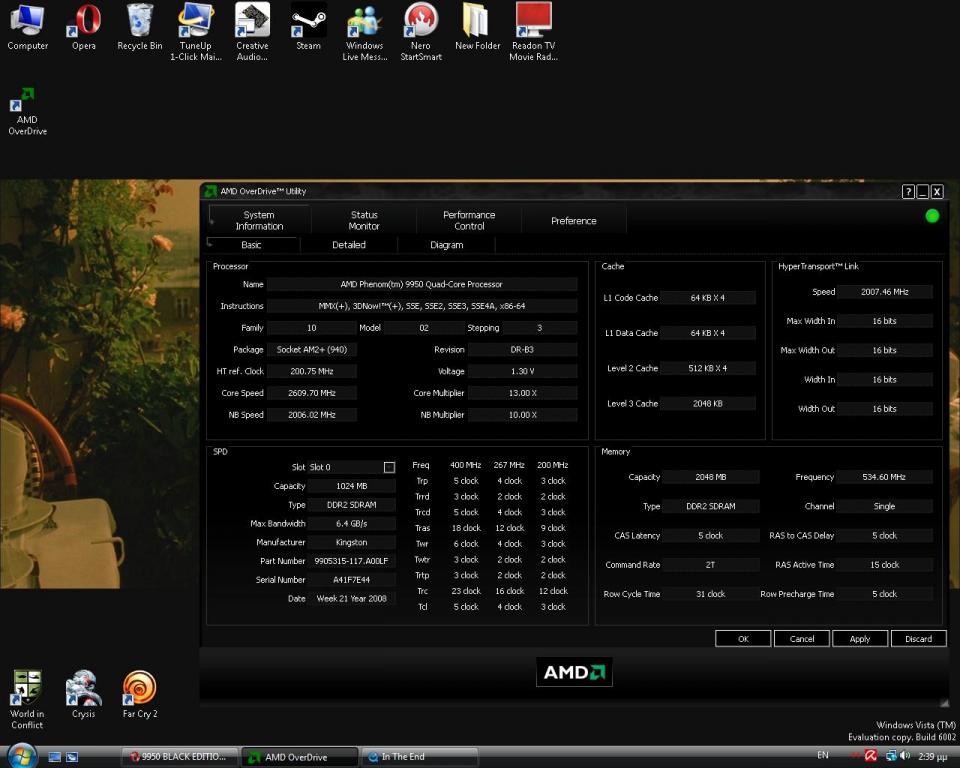The width and height of the screenshot is (960, 768).
Task: Click the SPD Date value Week 21 Year 2008
Action: 351,599
